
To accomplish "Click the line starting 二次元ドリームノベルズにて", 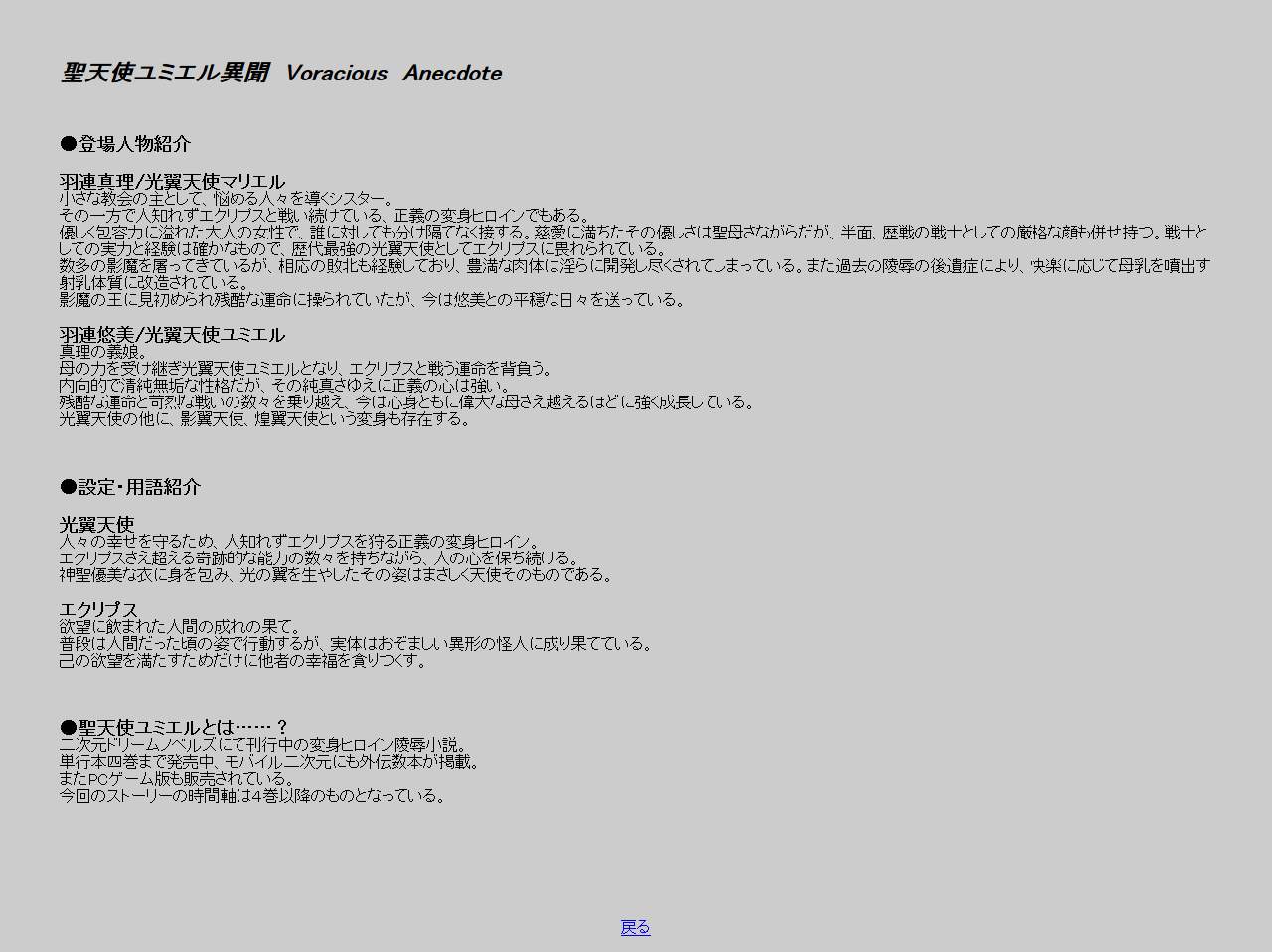I will click(263, 745).
